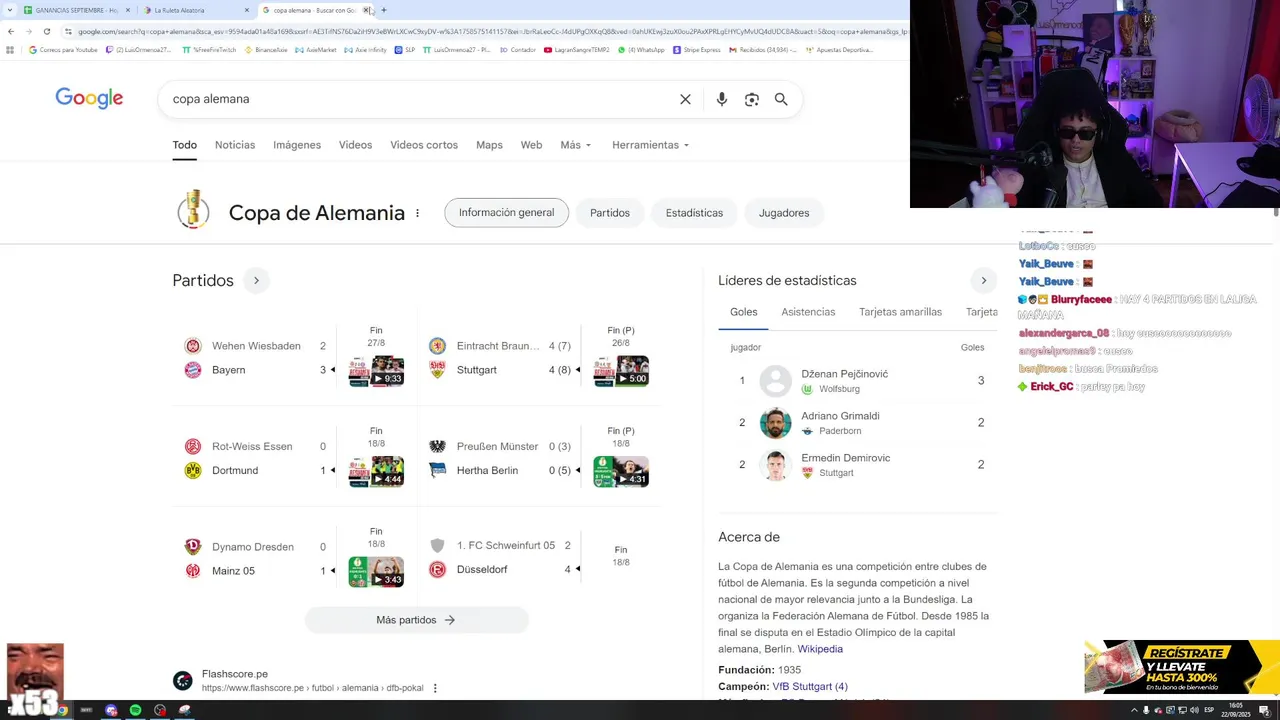Start voice search via microphone icon

coord(722,99)
